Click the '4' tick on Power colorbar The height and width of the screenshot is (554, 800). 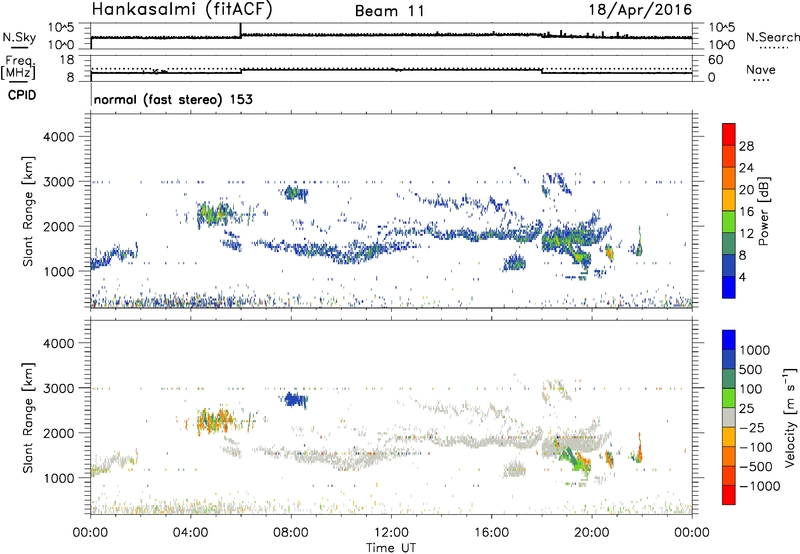coord(742,277)
